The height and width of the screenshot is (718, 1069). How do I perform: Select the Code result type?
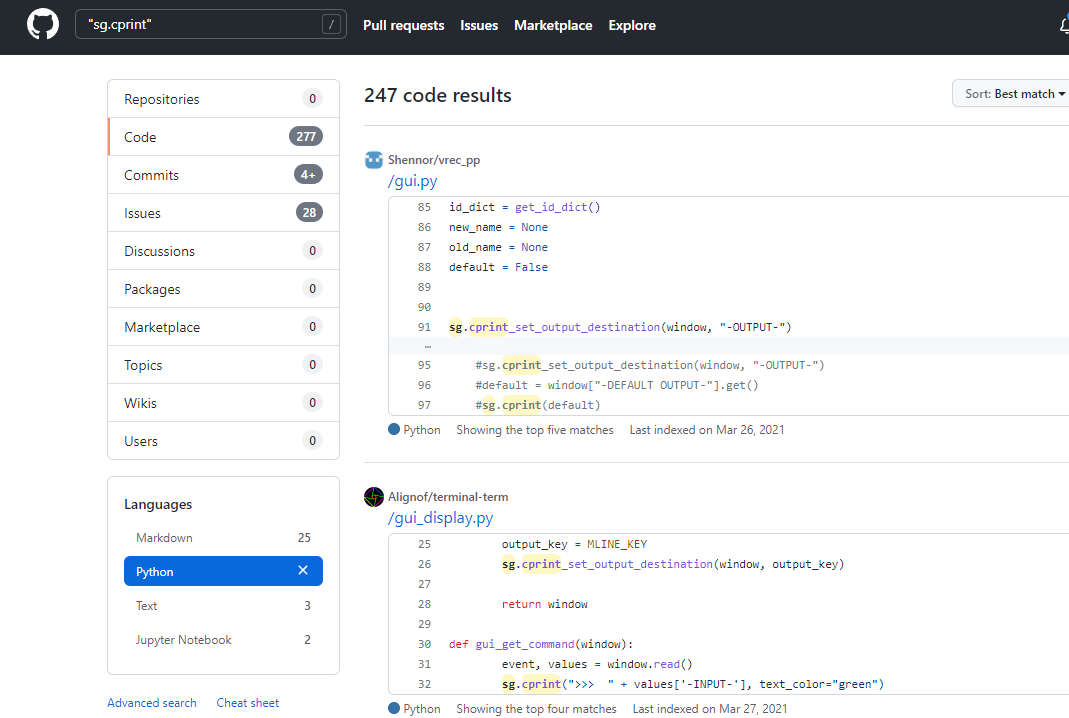tap(224, 137)
